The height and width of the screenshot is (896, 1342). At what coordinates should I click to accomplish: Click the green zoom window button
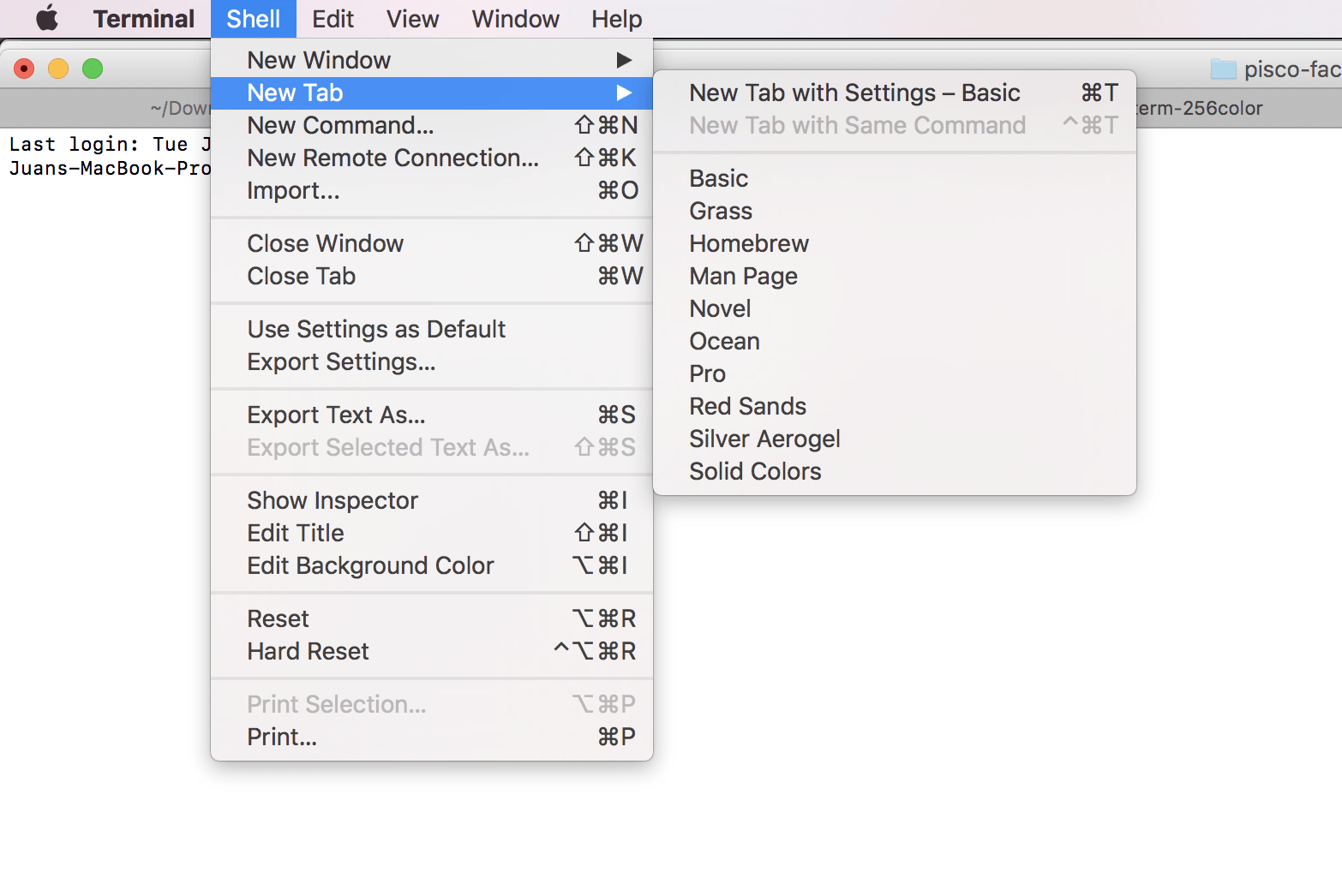click(93, 69)
